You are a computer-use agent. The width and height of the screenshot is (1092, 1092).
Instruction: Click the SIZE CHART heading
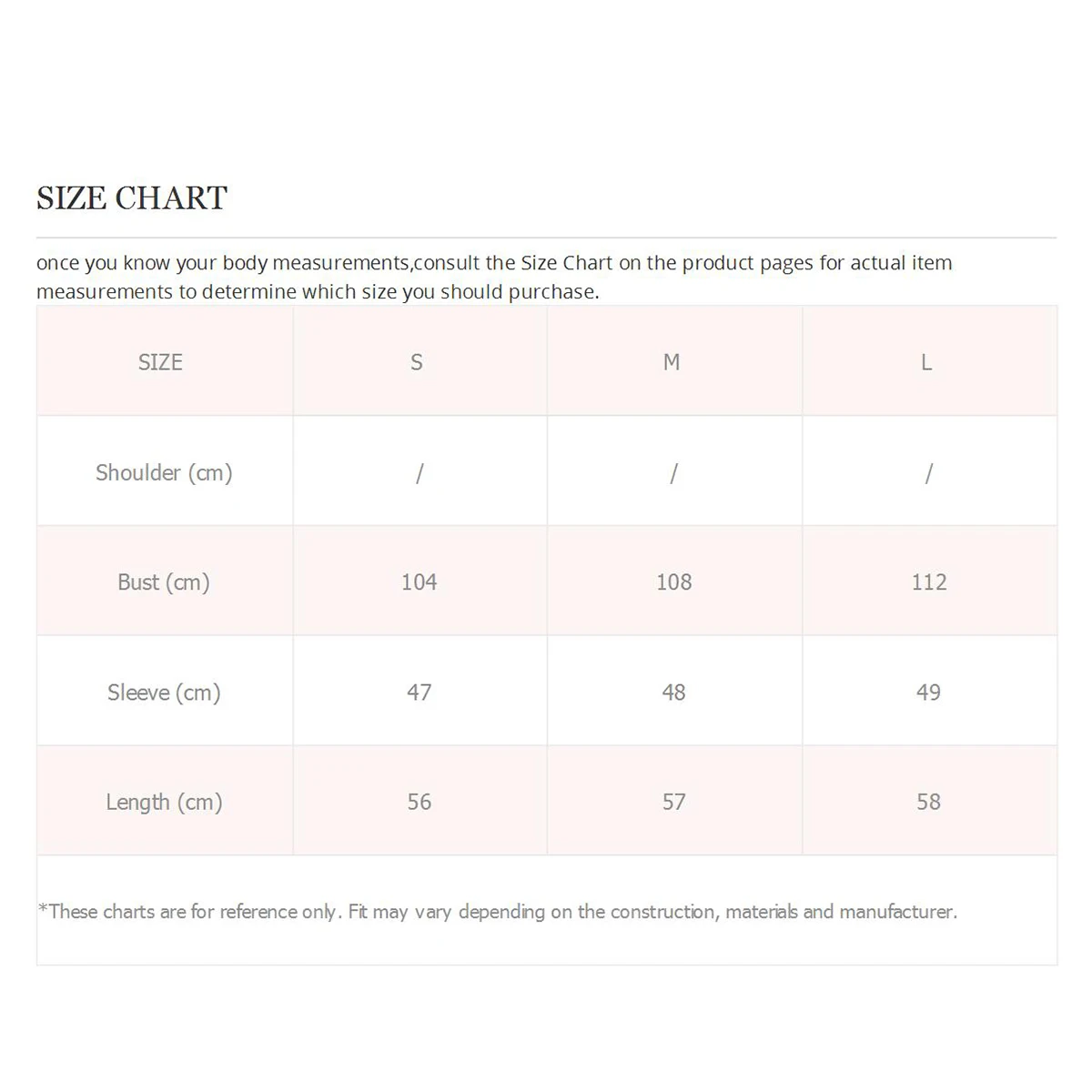tap(132, 198)
